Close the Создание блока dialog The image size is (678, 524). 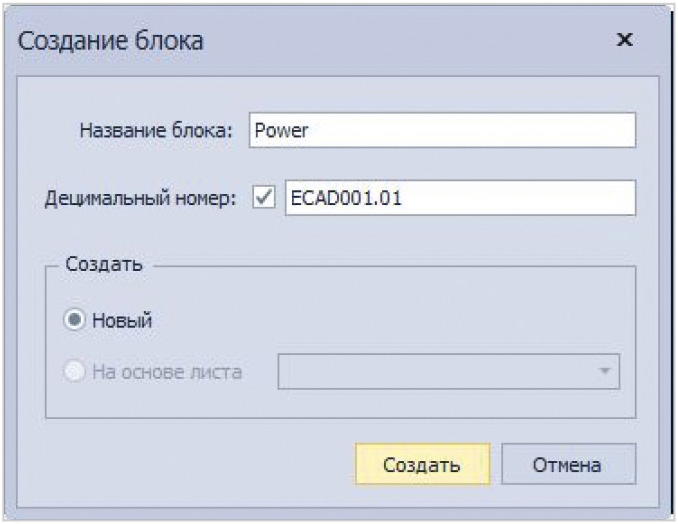(625, 40)
